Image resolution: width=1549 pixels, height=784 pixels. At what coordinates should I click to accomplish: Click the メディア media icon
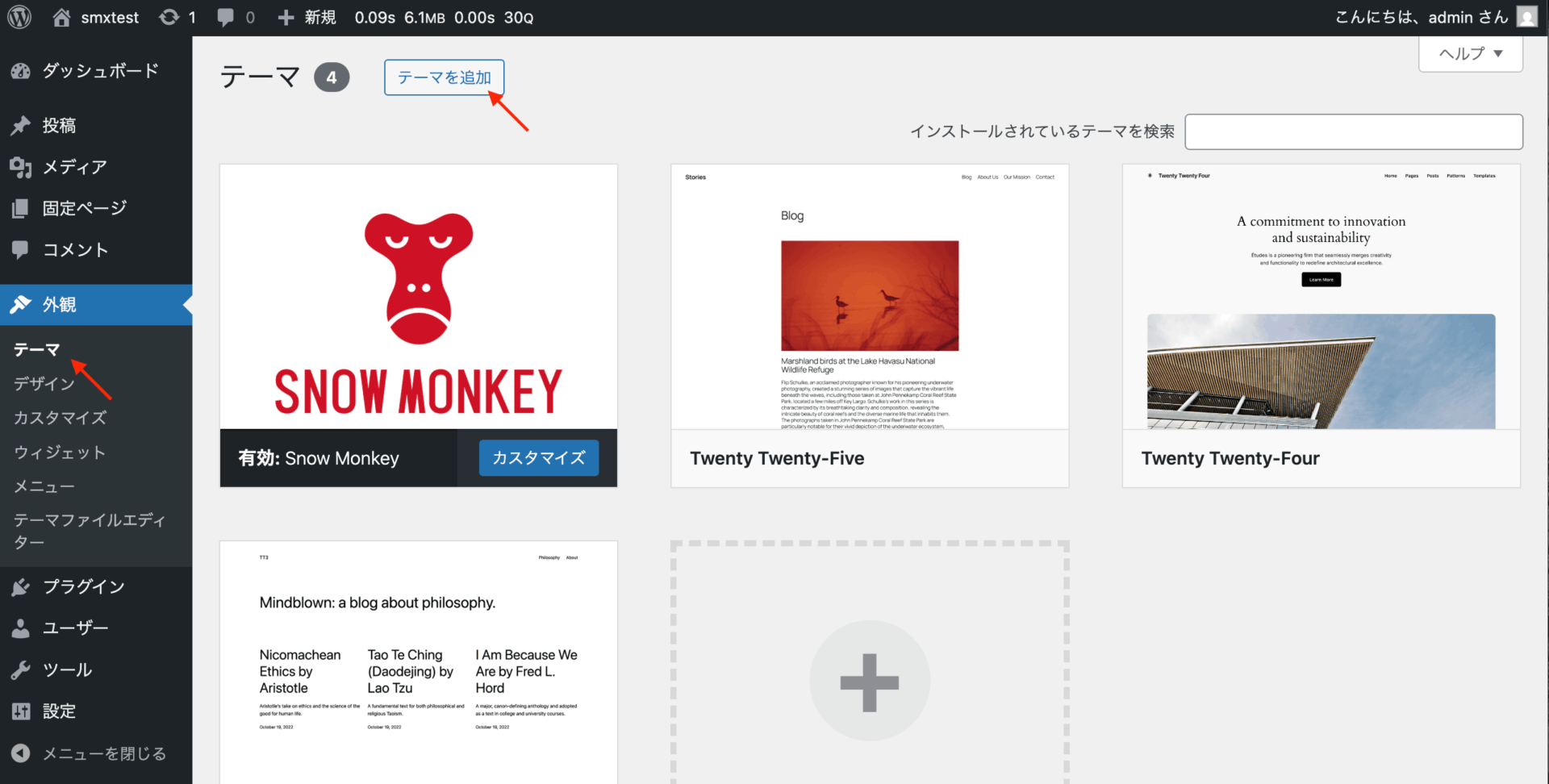point(21,167)
